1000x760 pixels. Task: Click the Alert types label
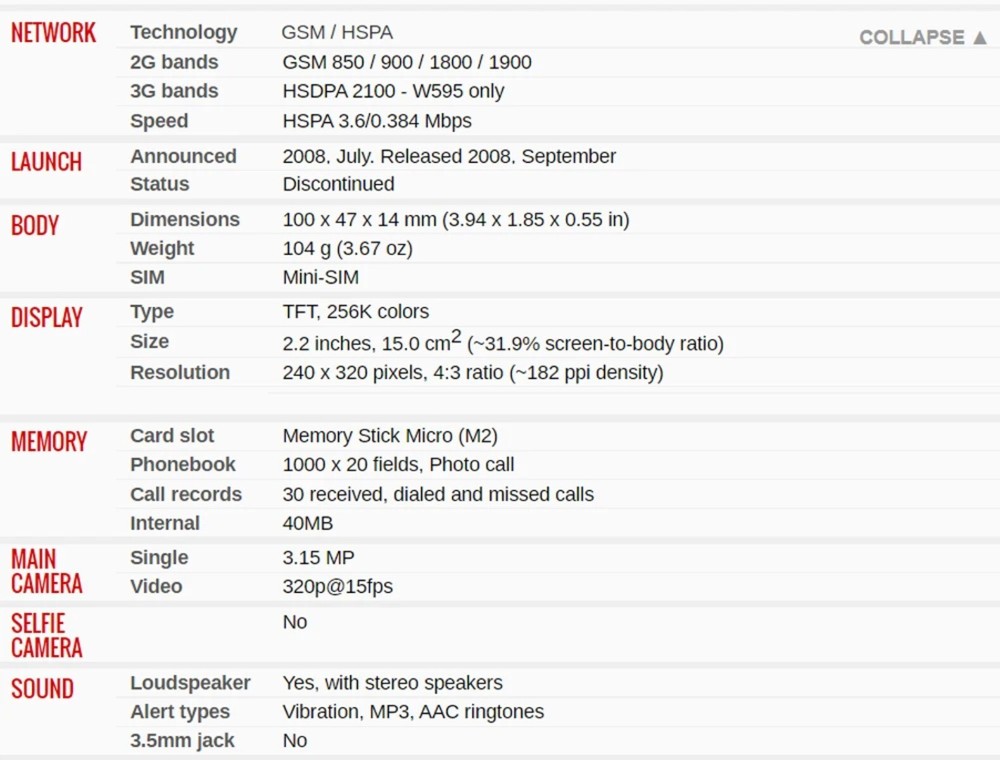coord(179,712)
